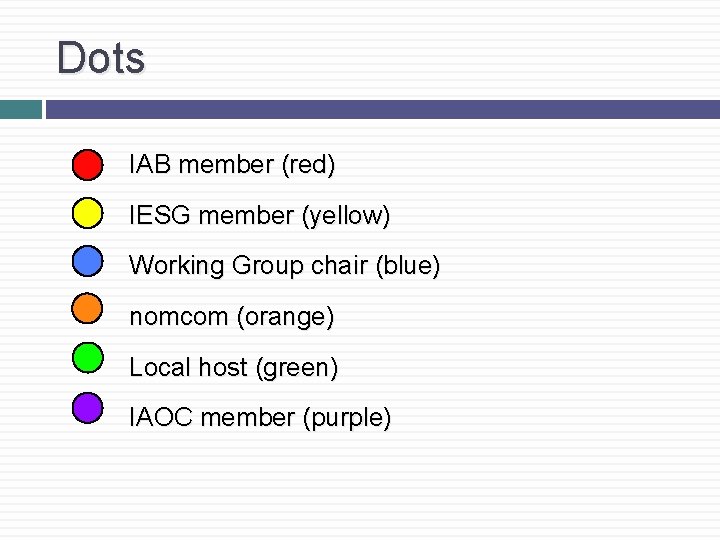Click the purple IAOC member dot
This screenshot has width=720, height=540.
pos(88,406)
